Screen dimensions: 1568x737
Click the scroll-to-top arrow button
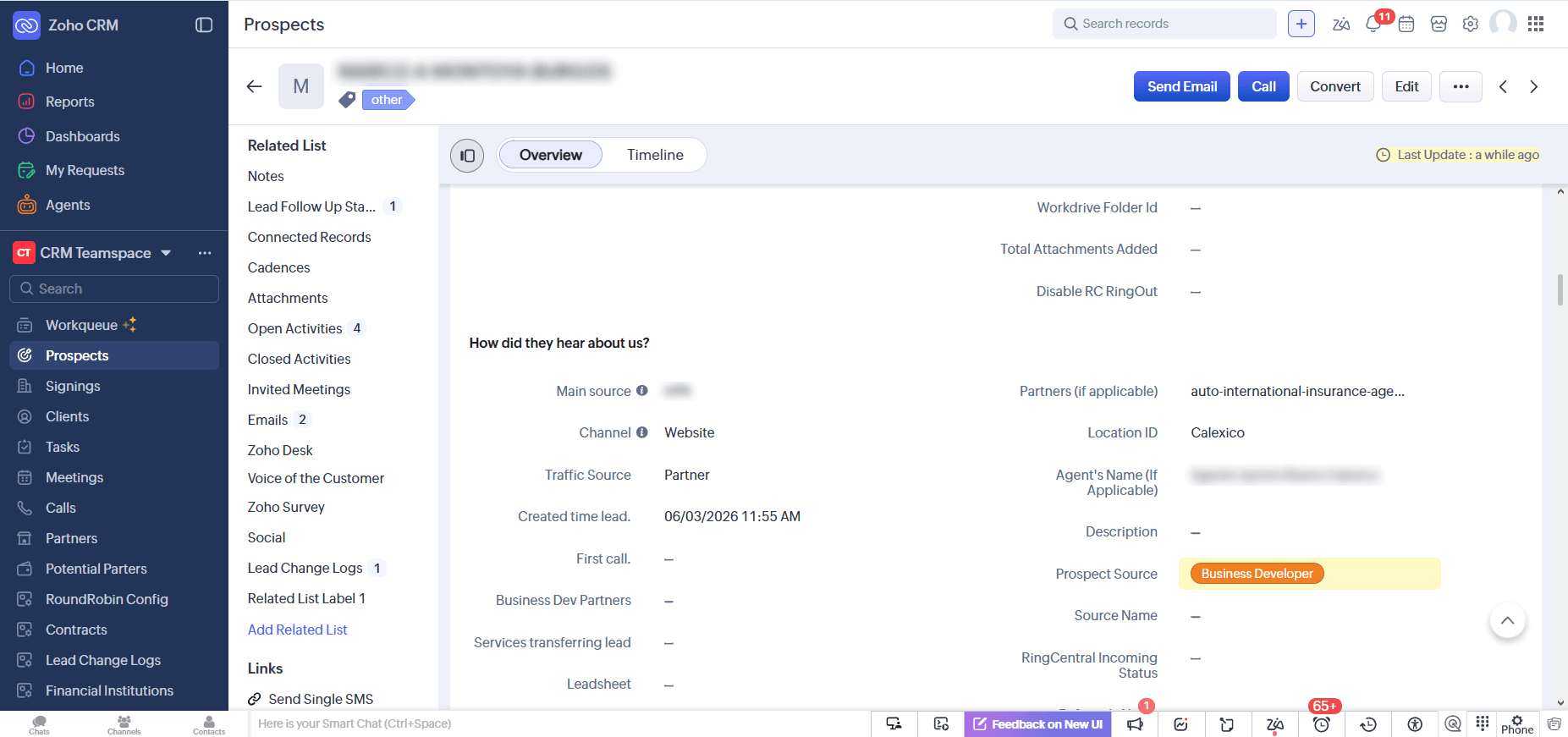coord(1507,620)
